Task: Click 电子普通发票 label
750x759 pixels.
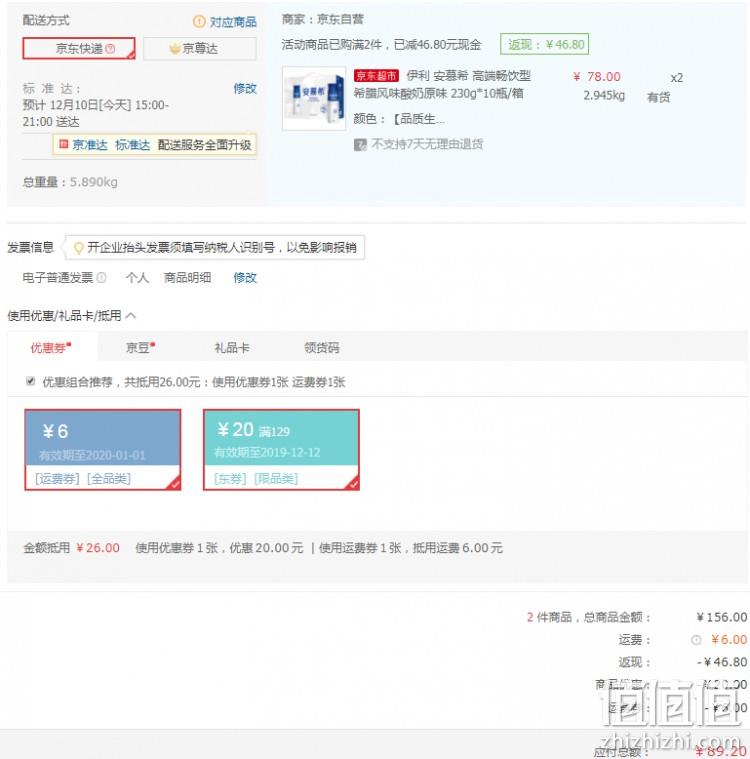Action: (58, 278)
